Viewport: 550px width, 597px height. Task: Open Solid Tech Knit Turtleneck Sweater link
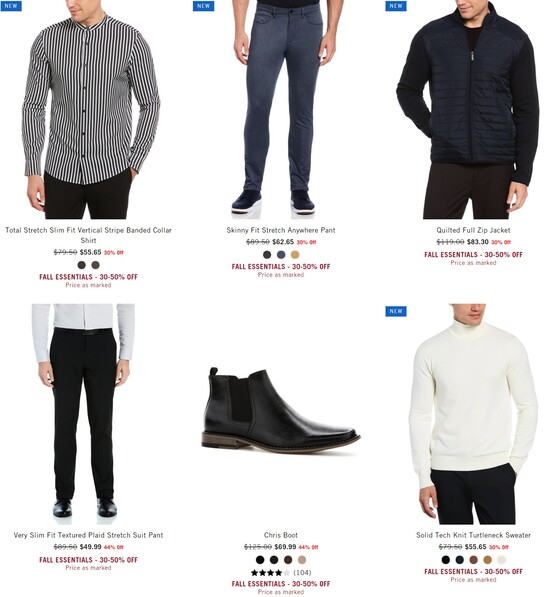tap(473, 535)
